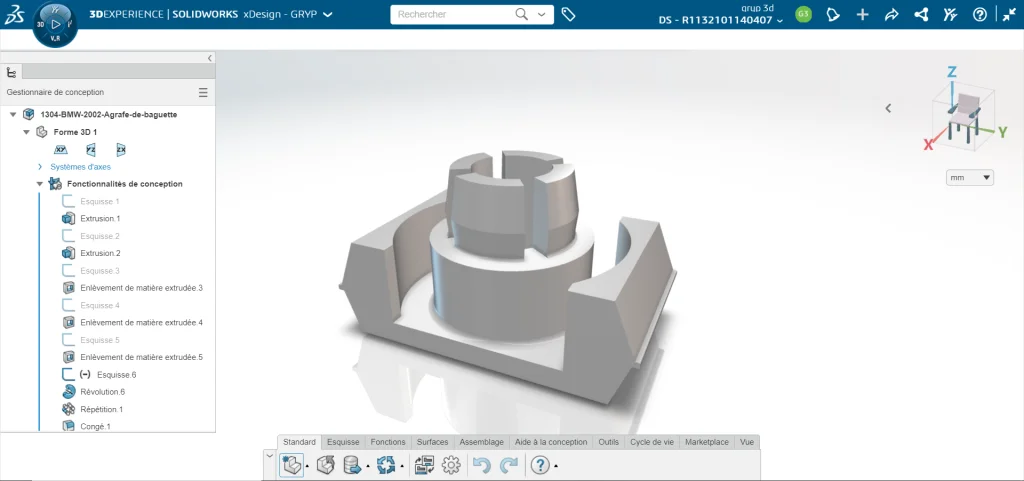This screenshot has width=1024, height=481.
Task: Select the XY plane icon
Action: [x=60, y=150]
